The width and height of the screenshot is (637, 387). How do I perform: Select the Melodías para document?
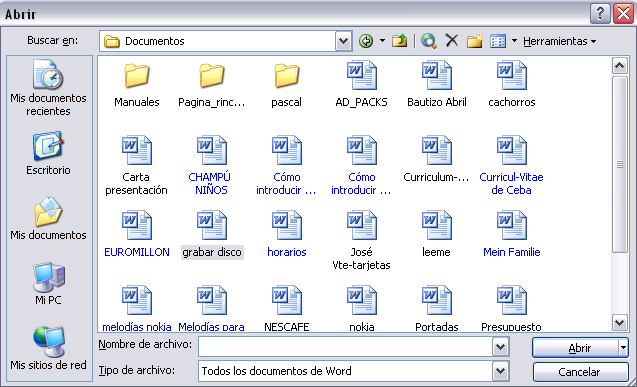click(x=211, y=309)
